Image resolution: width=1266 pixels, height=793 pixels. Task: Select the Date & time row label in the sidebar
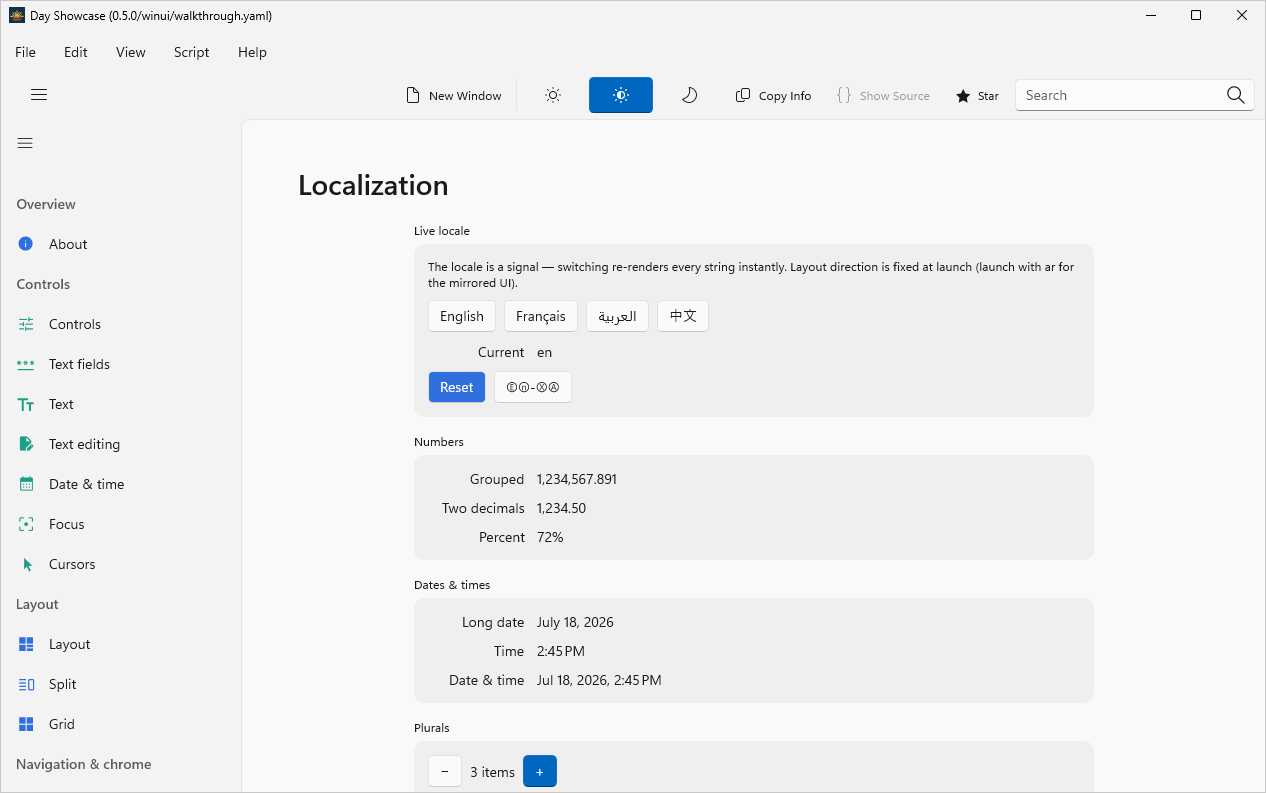point(87,484)
